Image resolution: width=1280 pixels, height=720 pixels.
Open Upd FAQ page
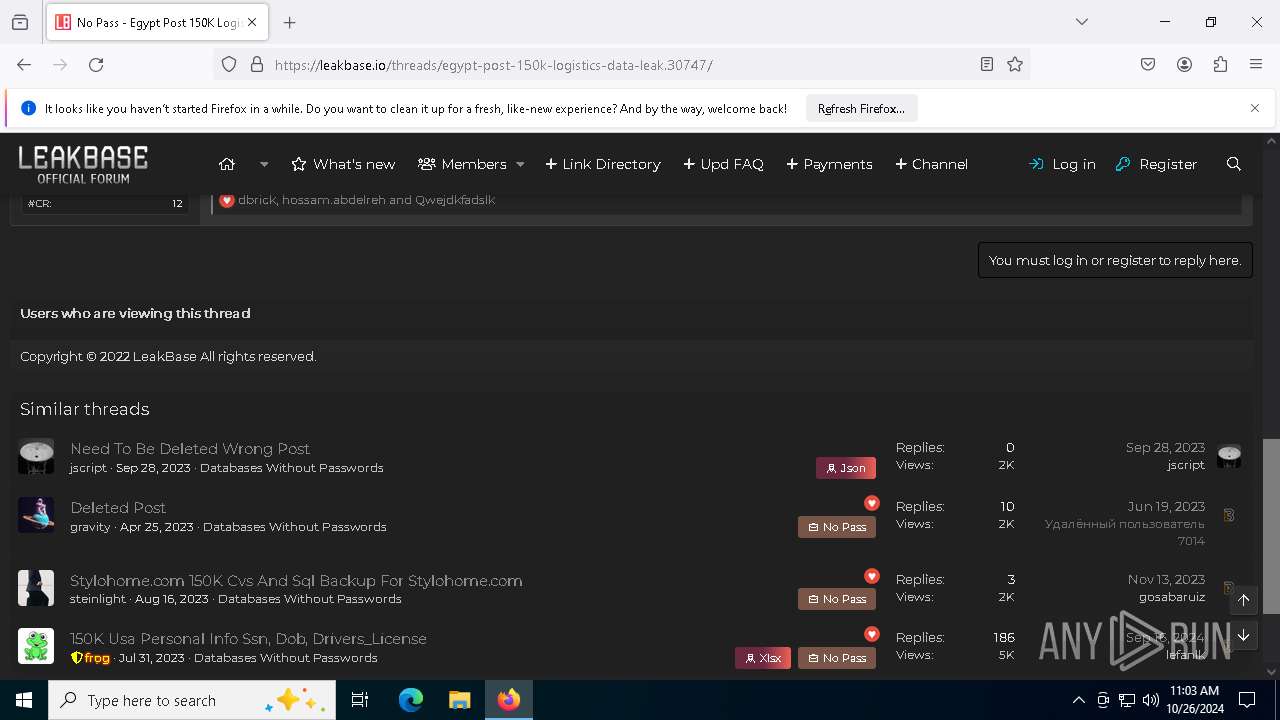pos(723,164)
